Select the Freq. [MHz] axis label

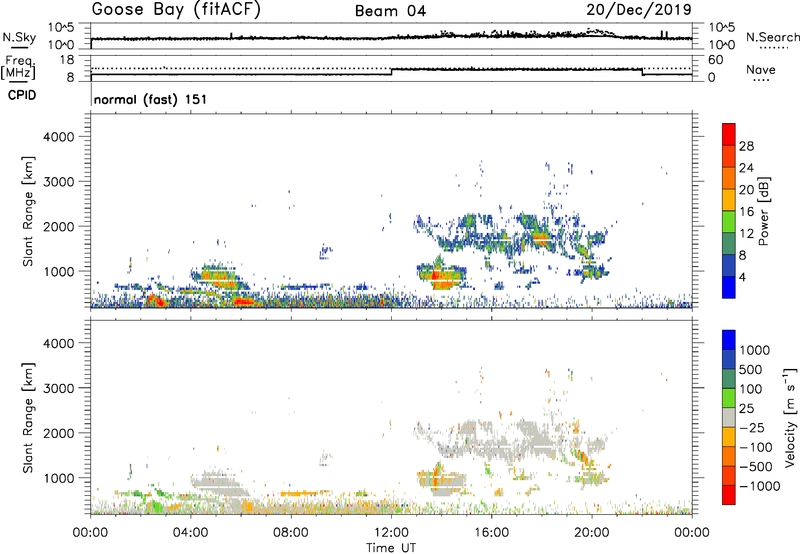coord(19,68)
